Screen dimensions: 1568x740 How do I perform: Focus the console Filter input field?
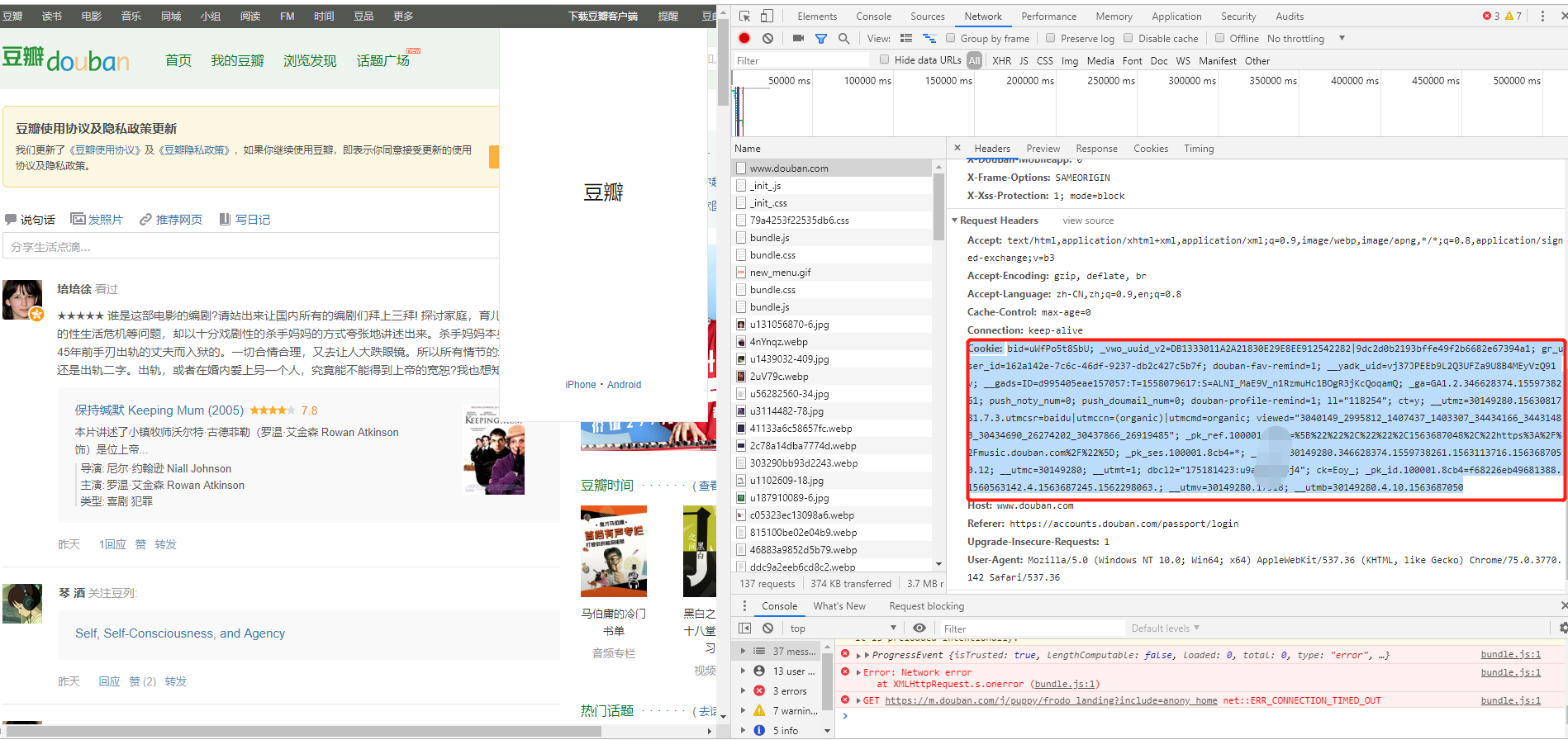[x=1033, y=629]
